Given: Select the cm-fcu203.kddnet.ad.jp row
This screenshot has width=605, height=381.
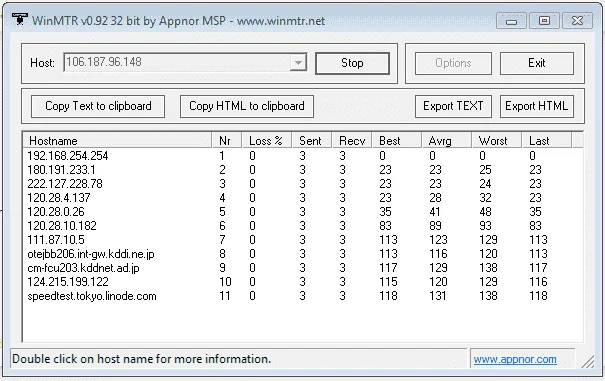Looking at the screenshot, I should pos(302,268).
